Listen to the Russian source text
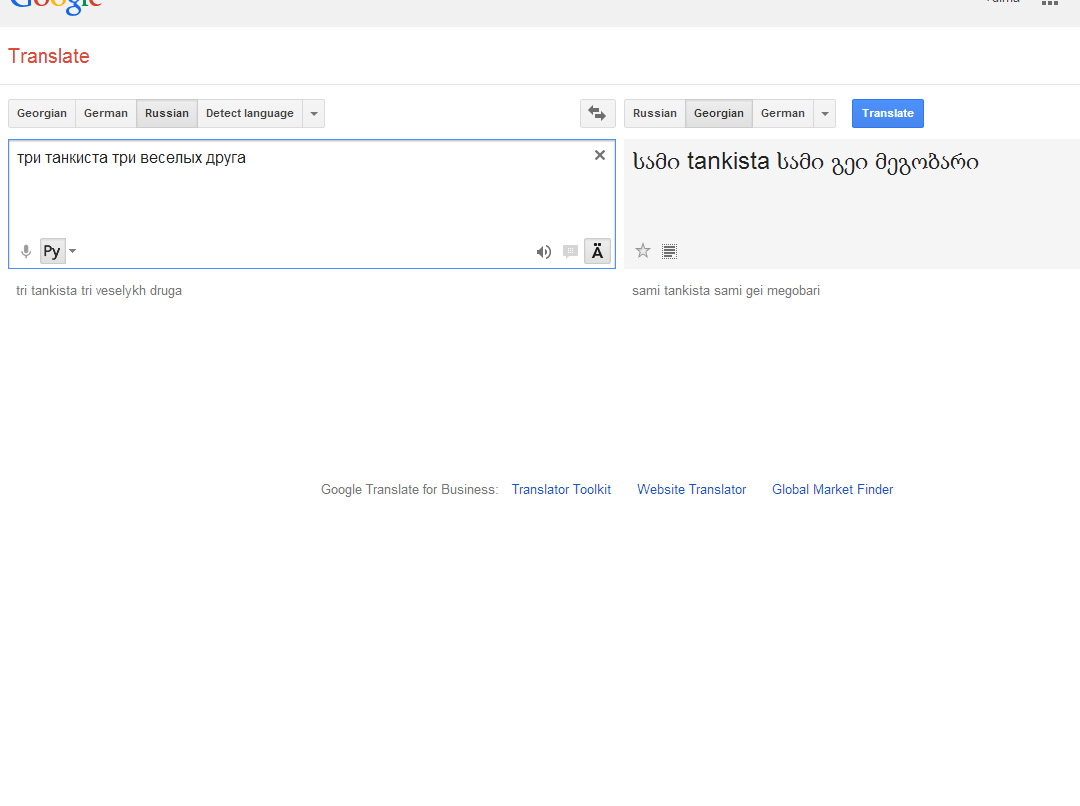Screen dimensions: 1080x806 [543, 252]
